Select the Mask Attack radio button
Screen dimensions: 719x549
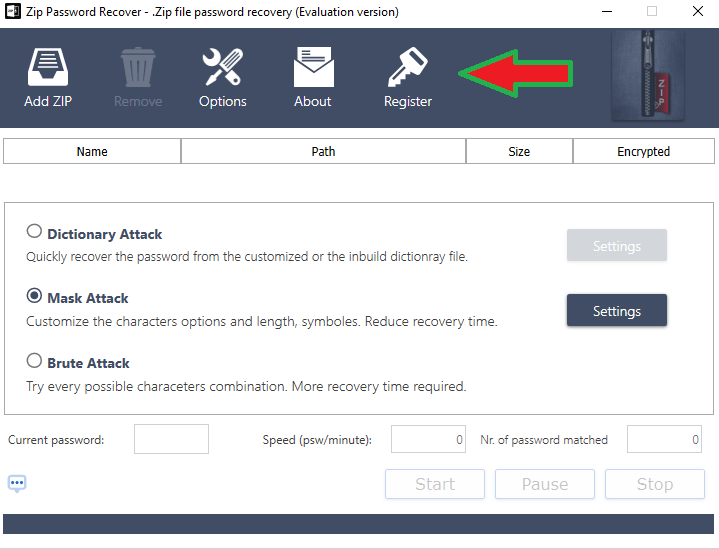pos(34,296)
